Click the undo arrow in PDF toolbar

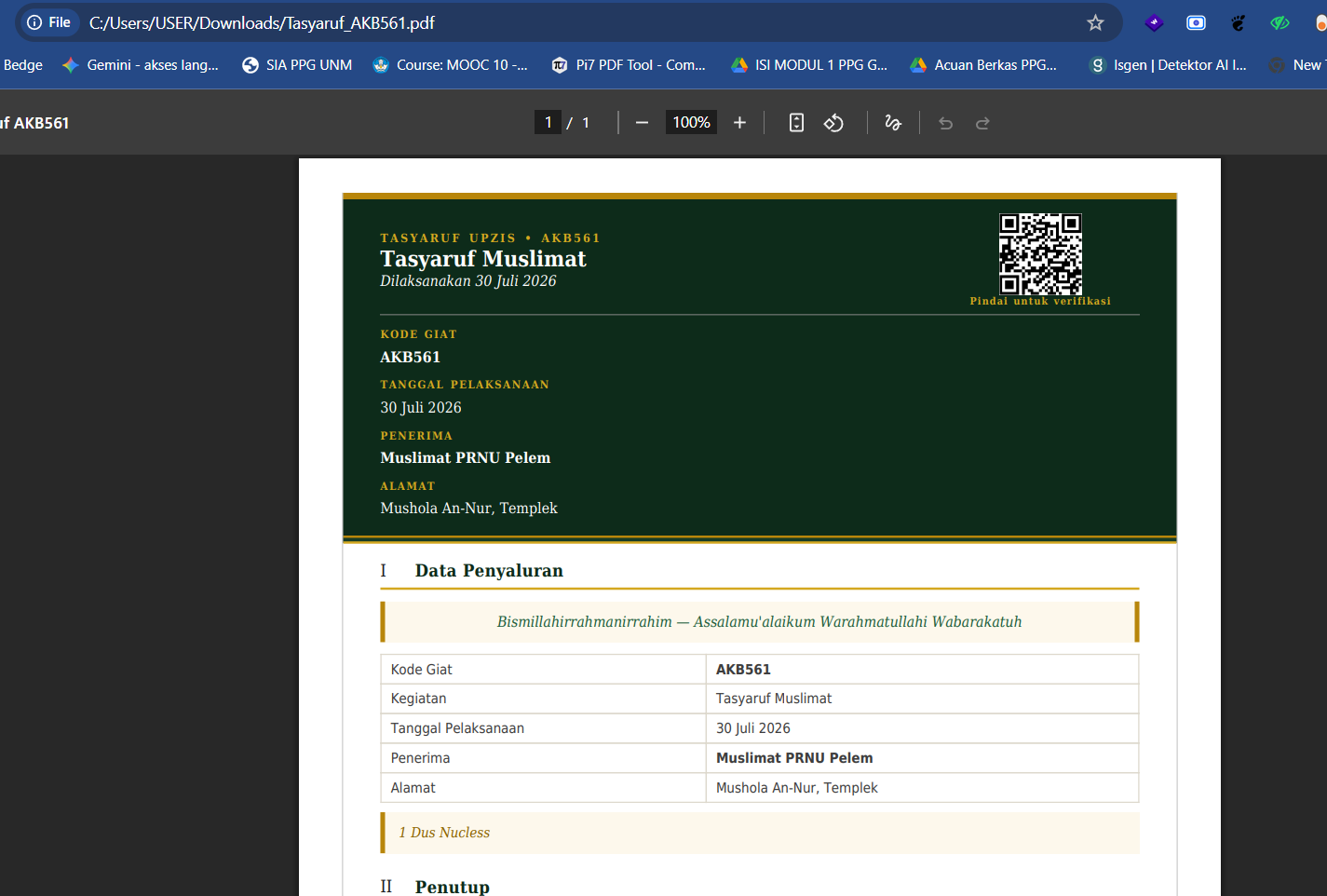945,123
